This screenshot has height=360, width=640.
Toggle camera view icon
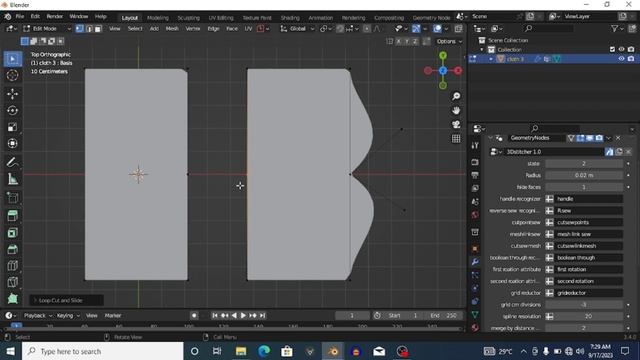tap(456, 124)
